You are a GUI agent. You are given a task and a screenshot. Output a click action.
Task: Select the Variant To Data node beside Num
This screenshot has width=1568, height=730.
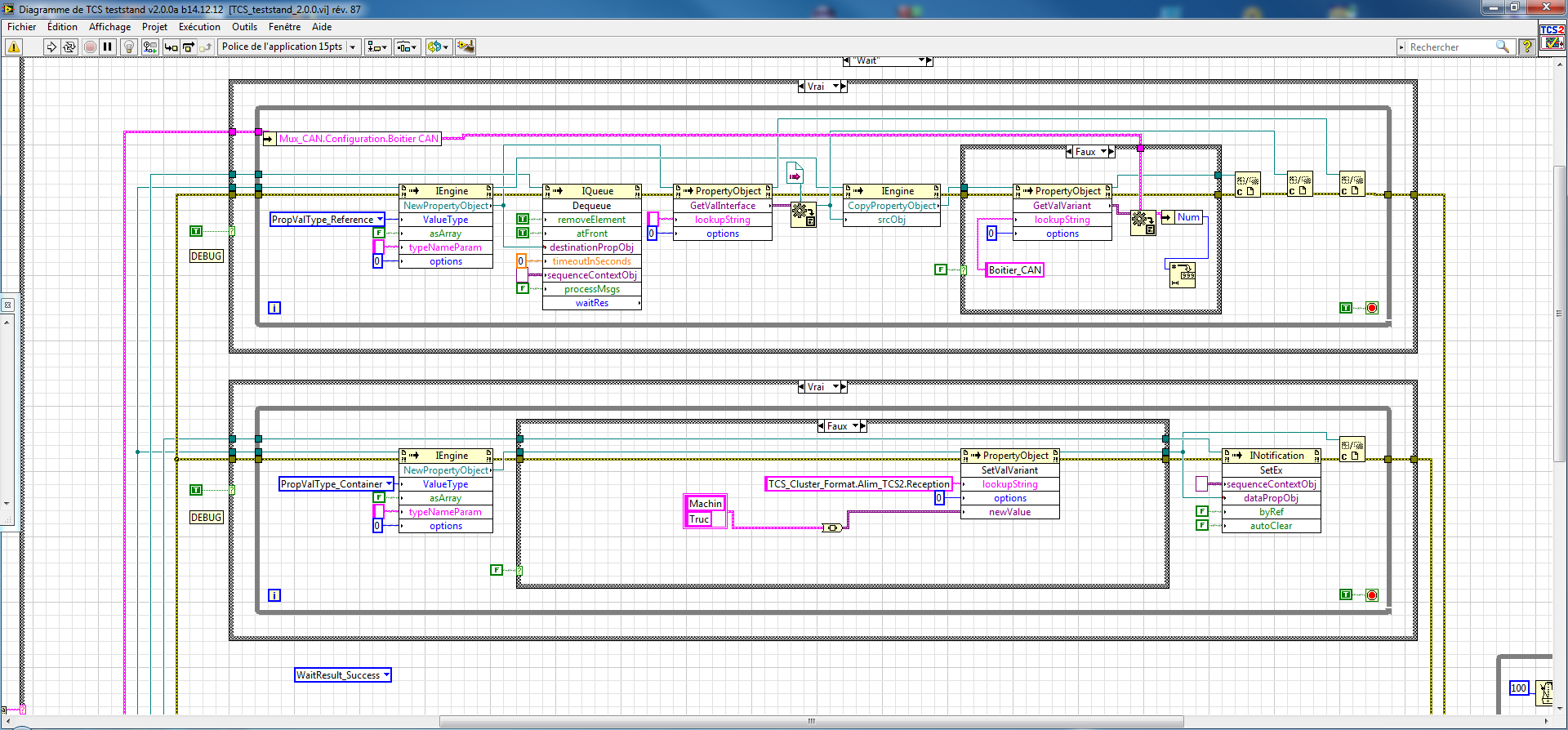[1143, 223]
